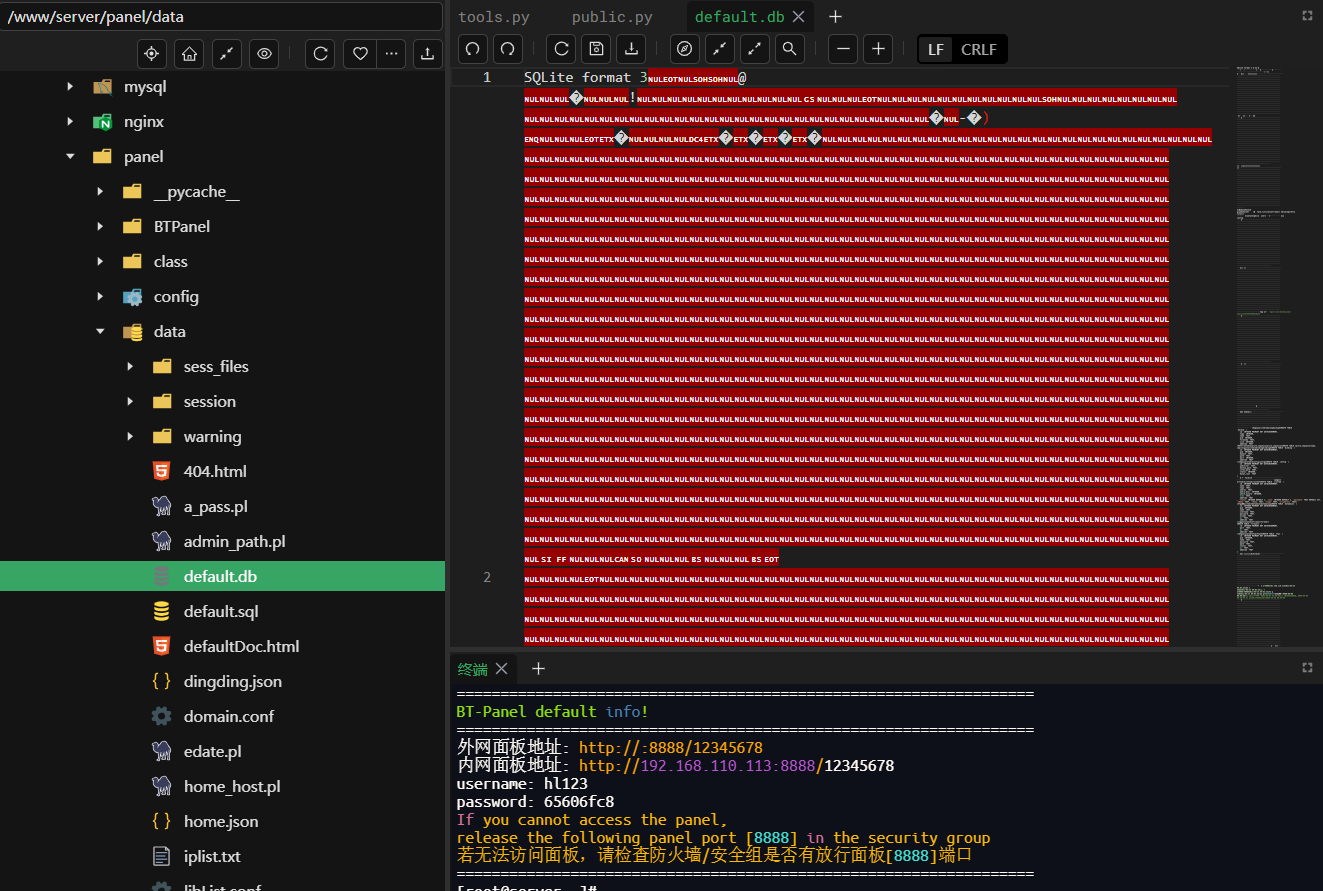The width and height of the screenshot is (1323, 891).
Task: Click the undo icon in editor toolbar
Action: [473, 49]
